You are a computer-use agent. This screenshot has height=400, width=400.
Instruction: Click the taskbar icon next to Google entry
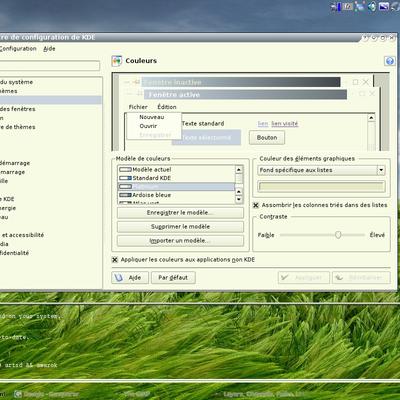19,394
